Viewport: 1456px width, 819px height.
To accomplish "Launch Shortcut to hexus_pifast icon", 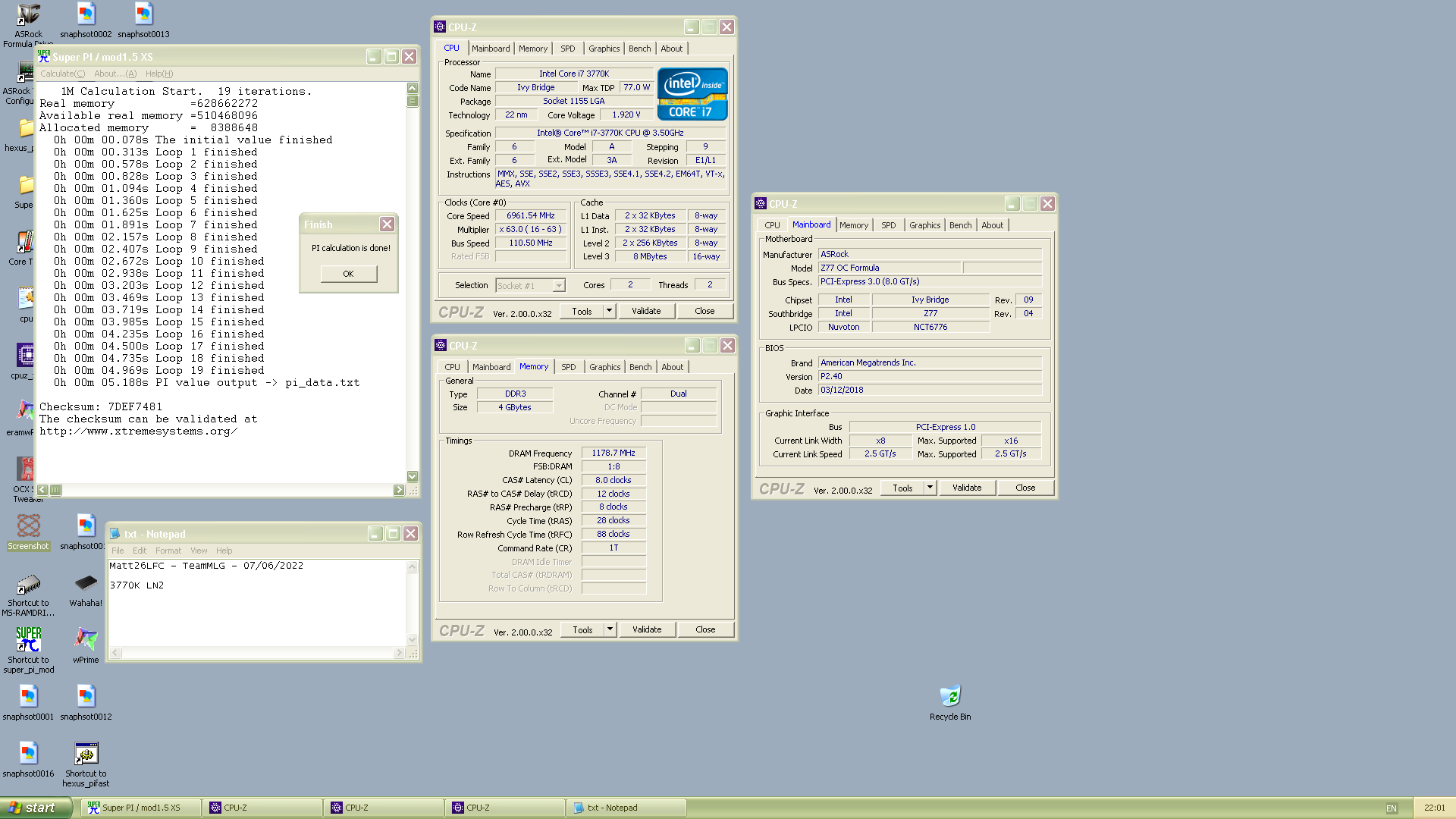I will click(86, 764).
